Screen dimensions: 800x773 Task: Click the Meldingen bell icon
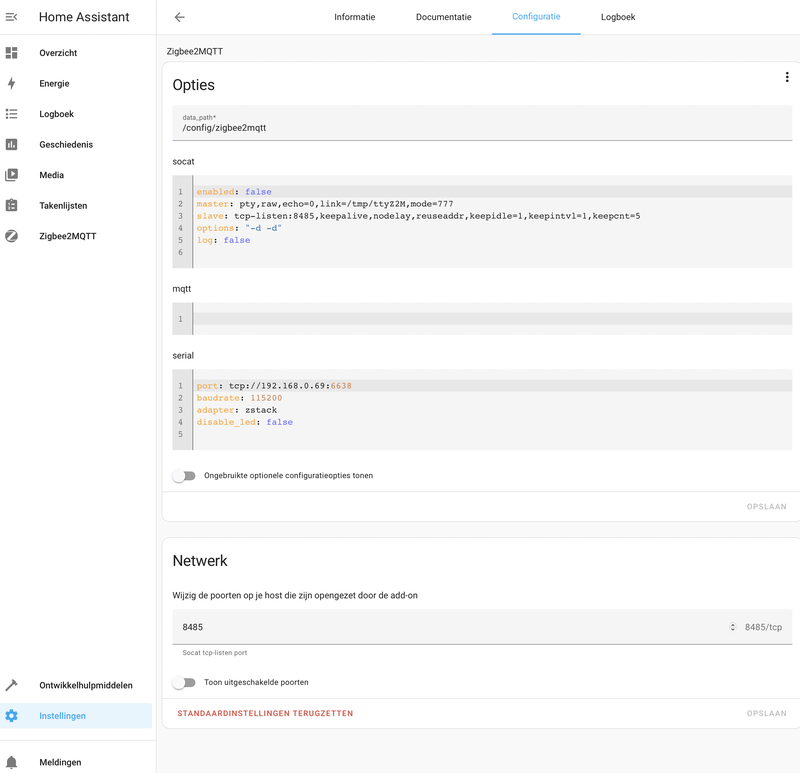pos(12,762)
